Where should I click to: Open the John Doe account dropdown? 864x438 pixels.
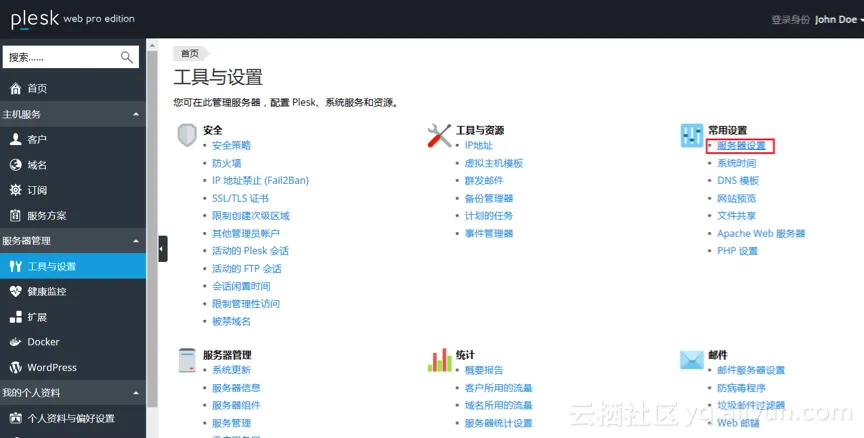tap(838, 19)
